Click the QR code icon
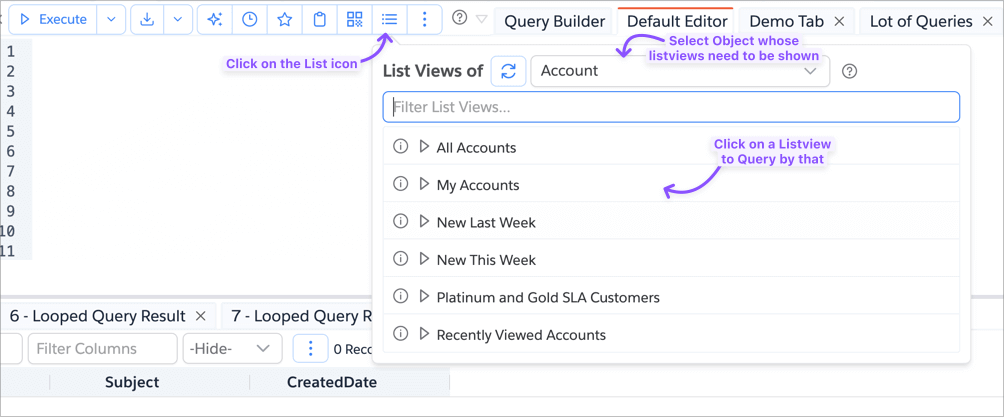The image size is (1004, 417). [x=355, y=19]
